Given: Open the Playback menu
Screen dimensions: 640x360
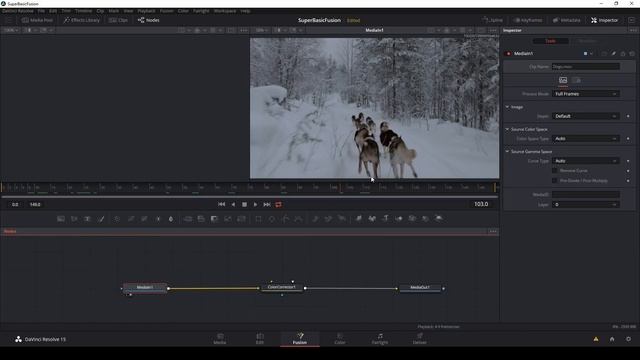Looking at the screenshot, I should point(146,11).
